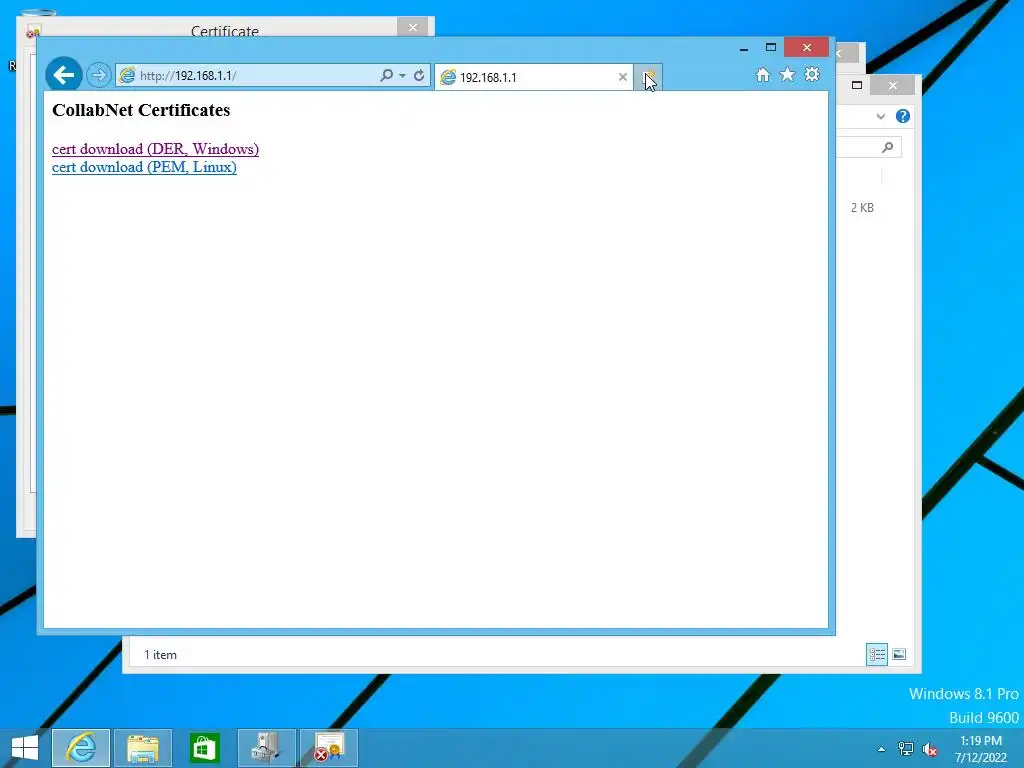The image size is (1024, 768).
Task: Open the favorites star in Internet Explorer
Action: click(787, 74)
